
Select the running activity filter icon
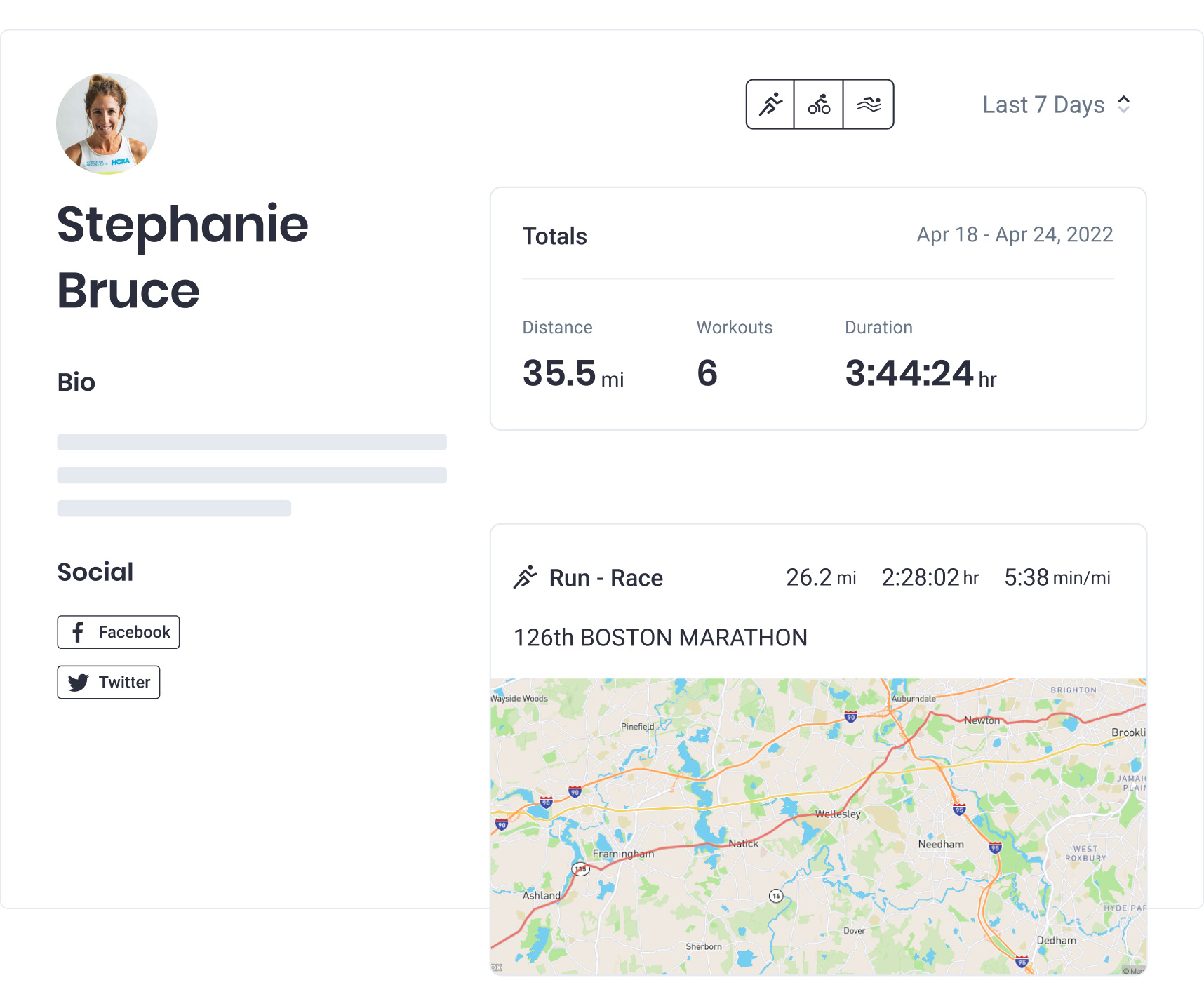770,105
